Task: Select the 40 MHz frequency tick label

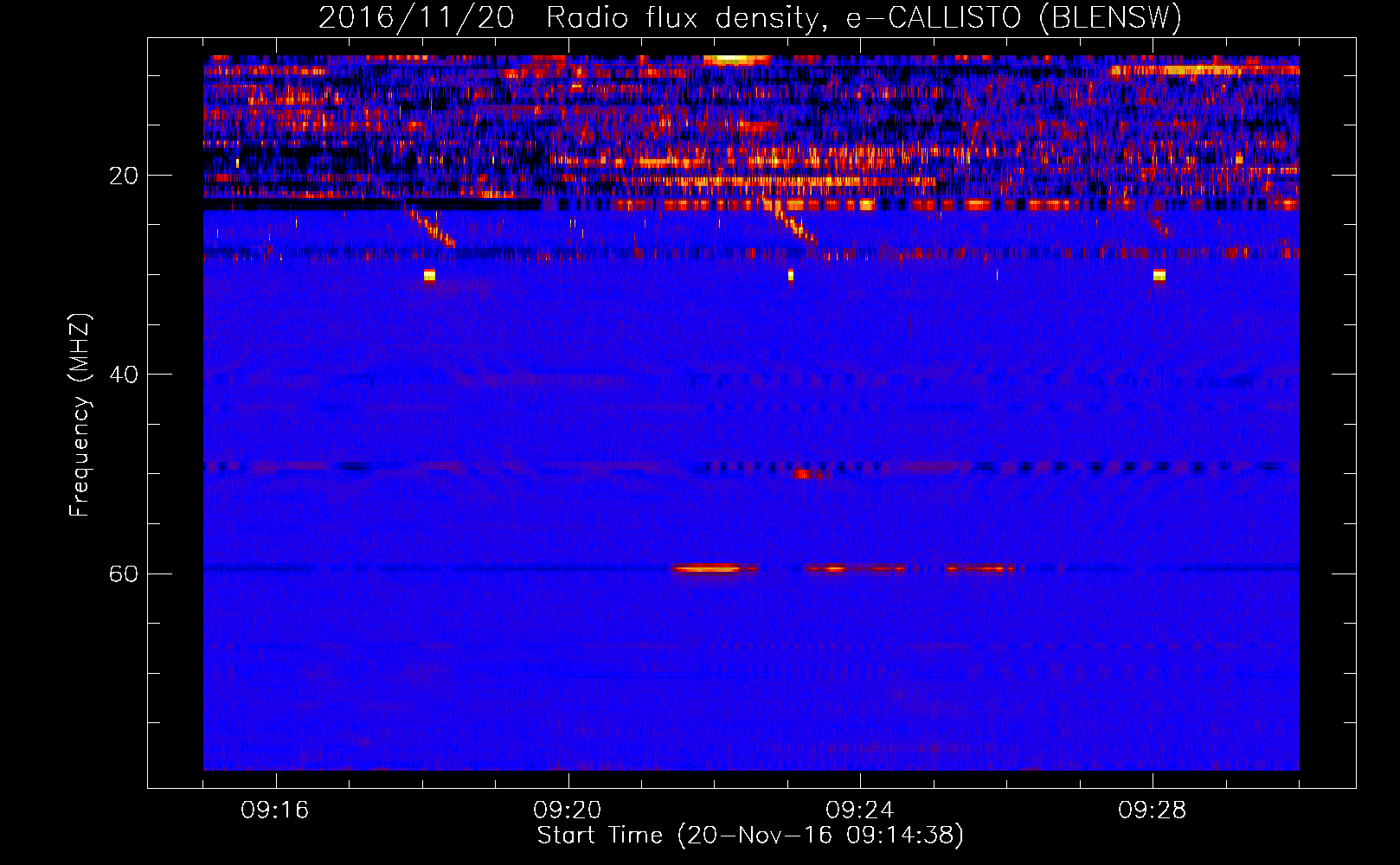Action: 123,375
